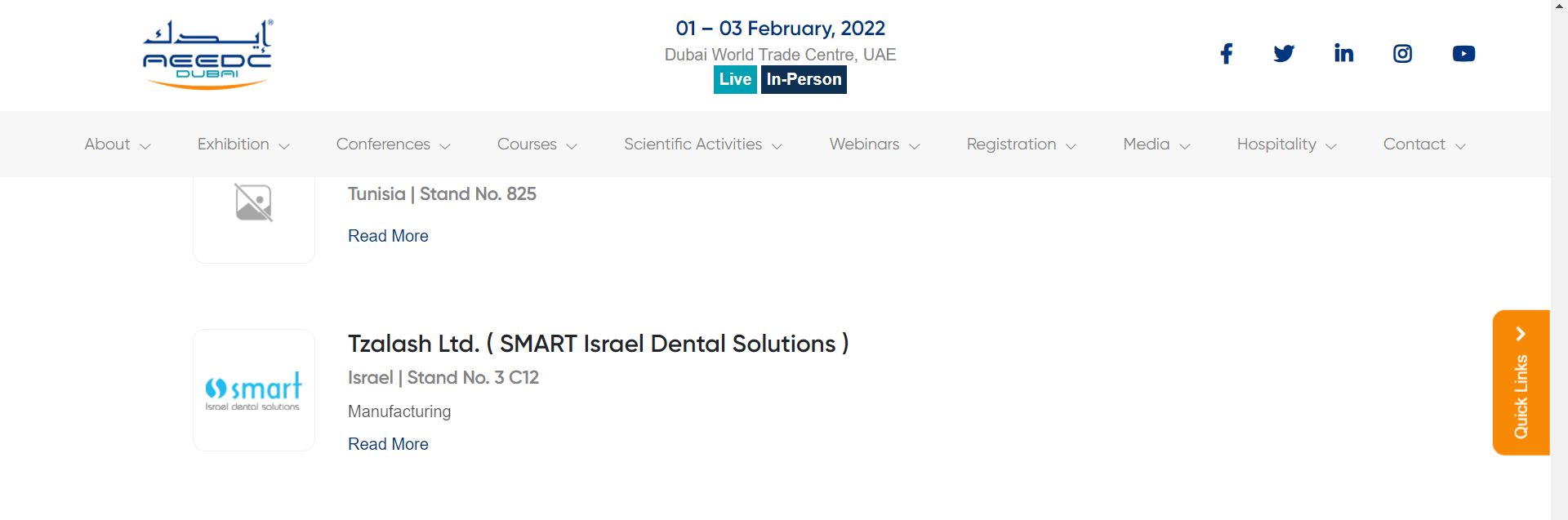Expand the About dropdown menu
Viewport: 1568px width, 520px height.
click(x=118, y=144)
